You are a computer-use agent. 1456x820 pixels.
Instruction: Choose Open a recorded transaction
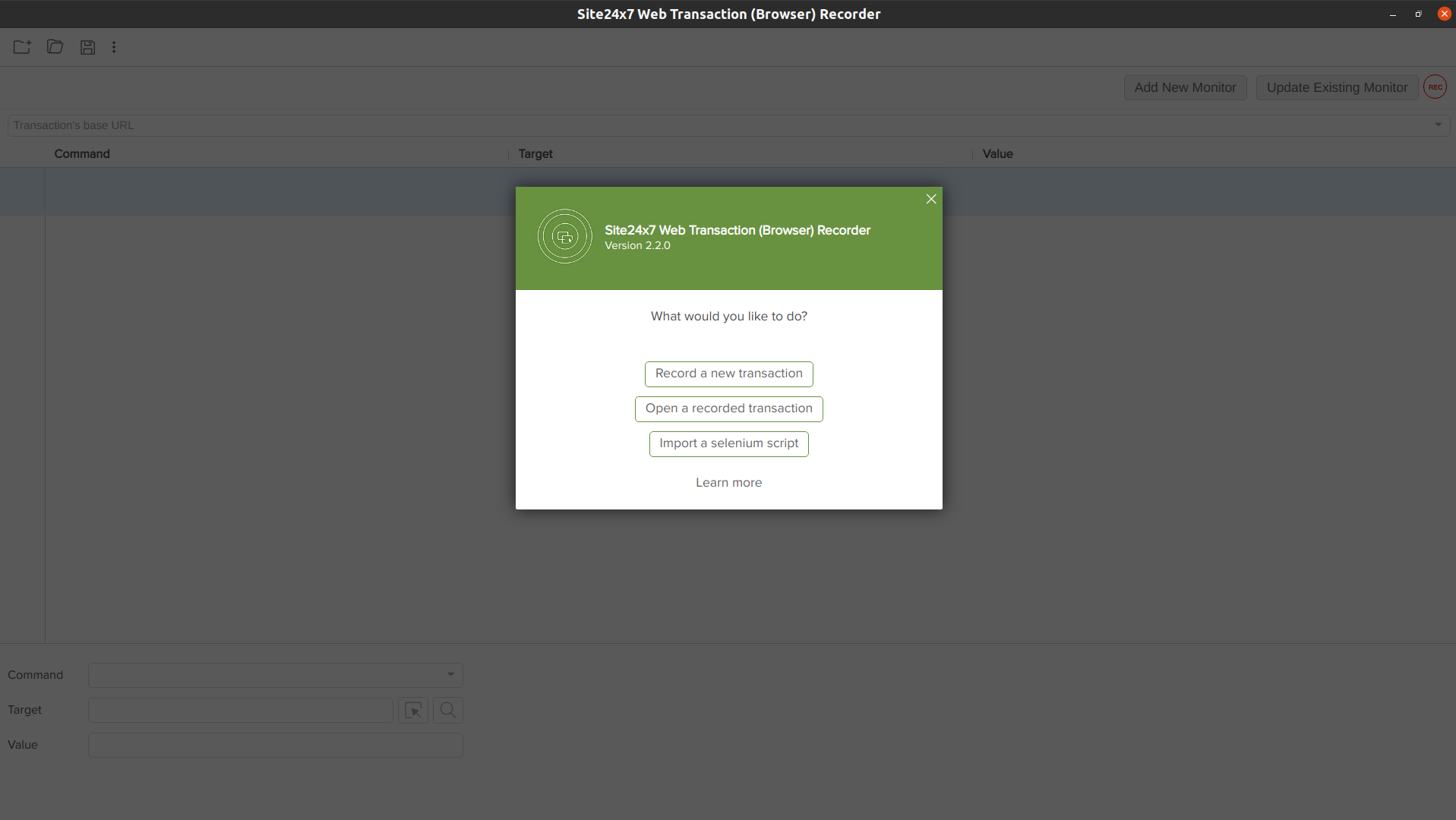728,408
